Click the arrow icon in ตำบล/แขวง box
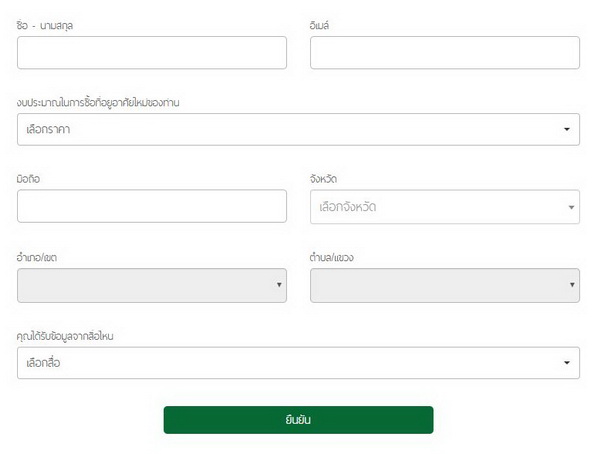The width and height of the screenshot is (600, 454). tap(571, 286)
